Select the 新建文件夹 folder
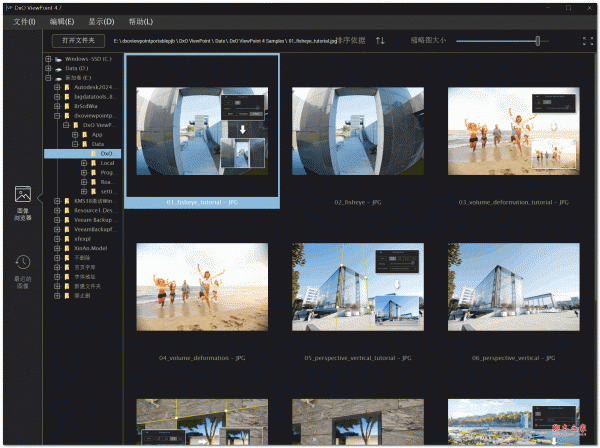This screenshot has width=600, height=448. [x=87, y=287]
